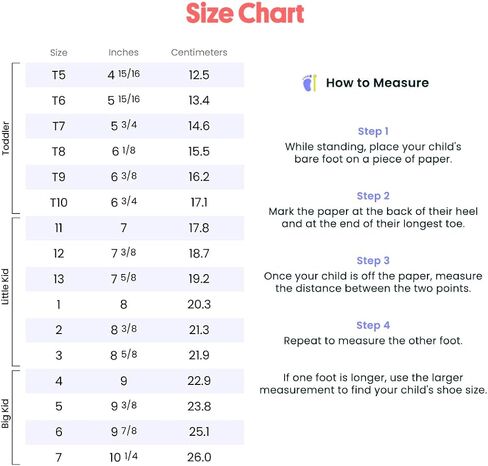Click the 9 7/8 inches cell
488x466 pixels.
tap(124, 431)
